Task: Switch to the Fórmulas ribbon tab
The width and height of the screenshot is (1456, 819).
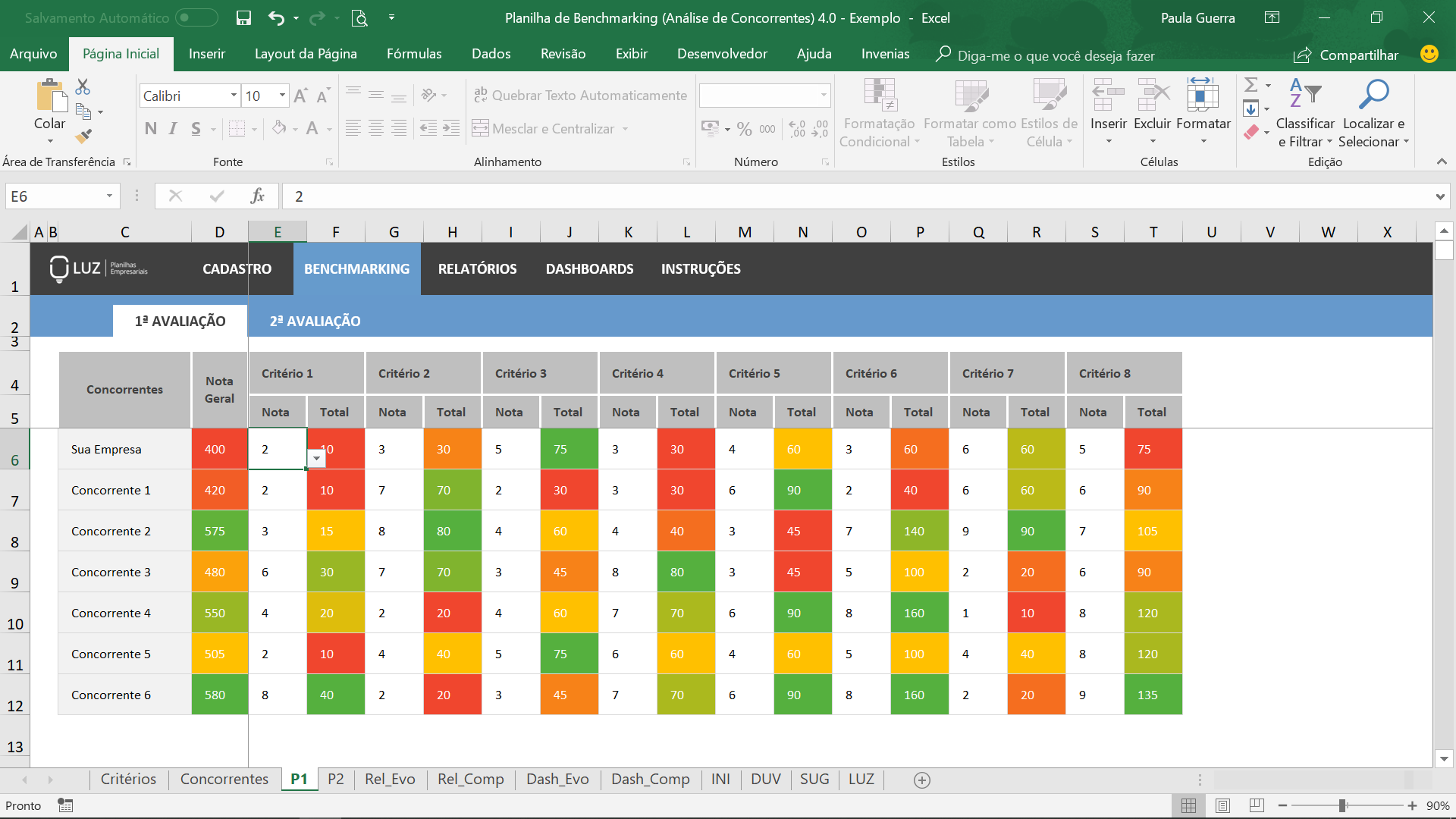Action: point(414,54)
